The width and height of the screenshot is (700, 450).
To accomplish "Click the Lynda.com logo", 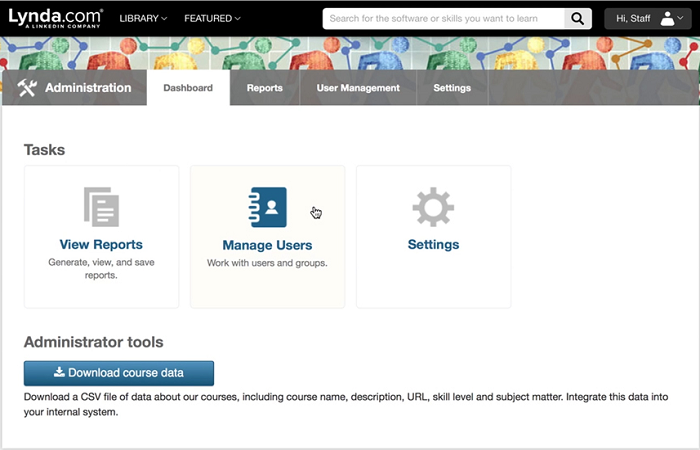I will click(x=55, y=18).
